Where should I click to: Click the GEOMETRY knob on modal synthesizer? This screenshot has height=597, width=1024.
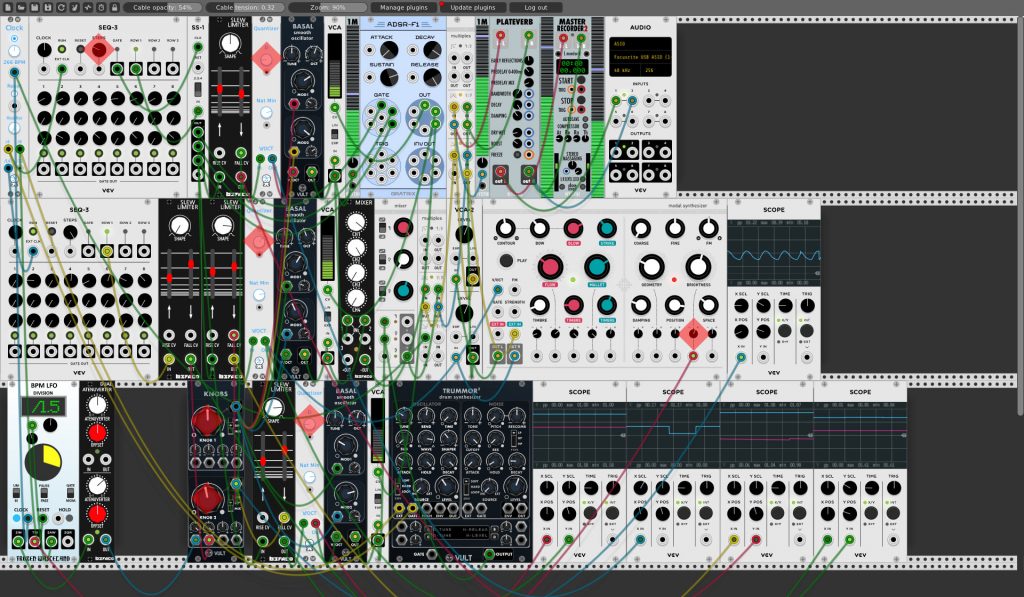tap(651, 266)
